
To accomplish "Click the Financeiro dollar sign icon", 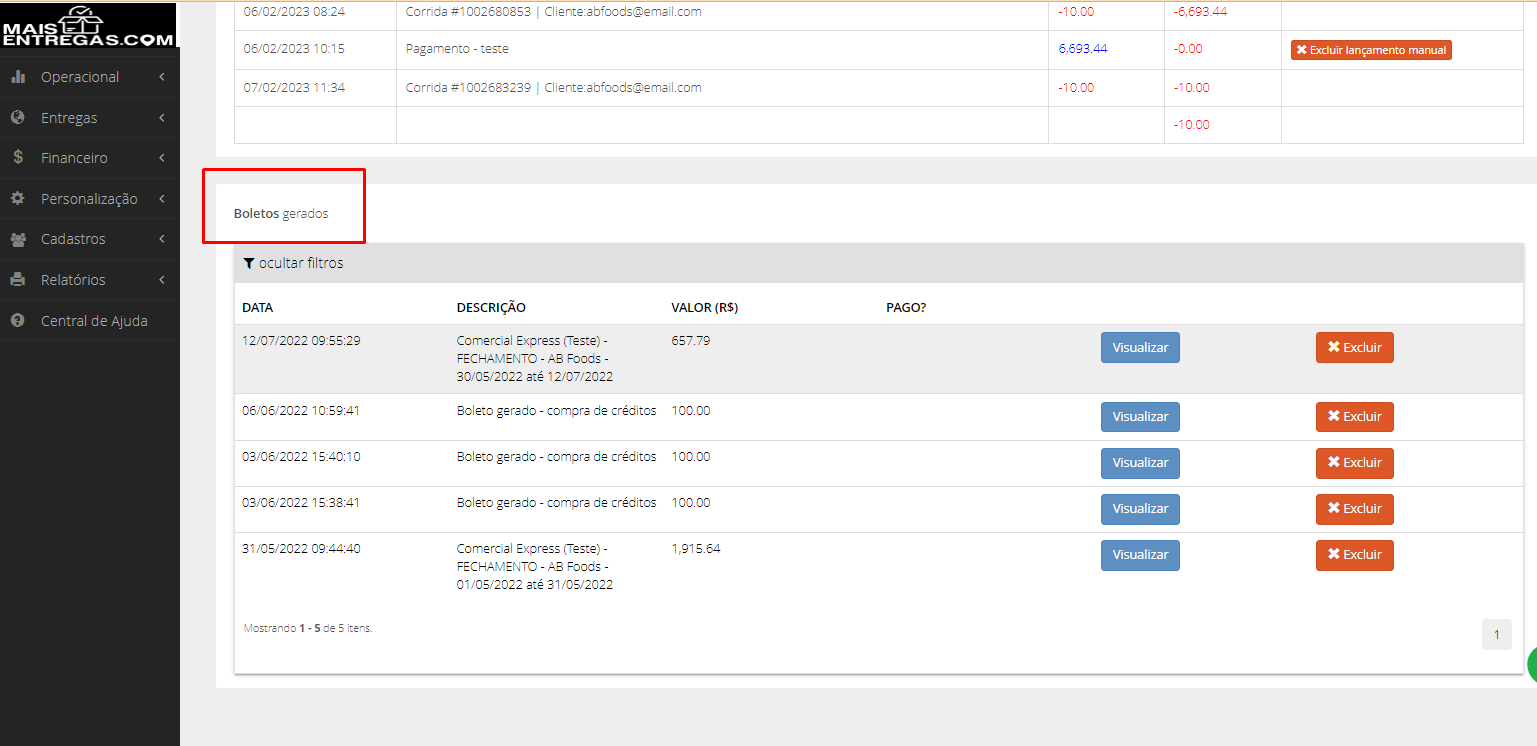I will point(18,157).
